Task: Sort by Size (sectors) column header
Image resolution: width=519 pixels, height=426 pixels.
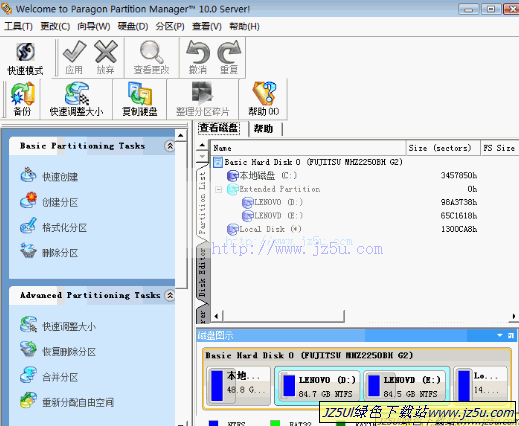Action: [443, 148]
